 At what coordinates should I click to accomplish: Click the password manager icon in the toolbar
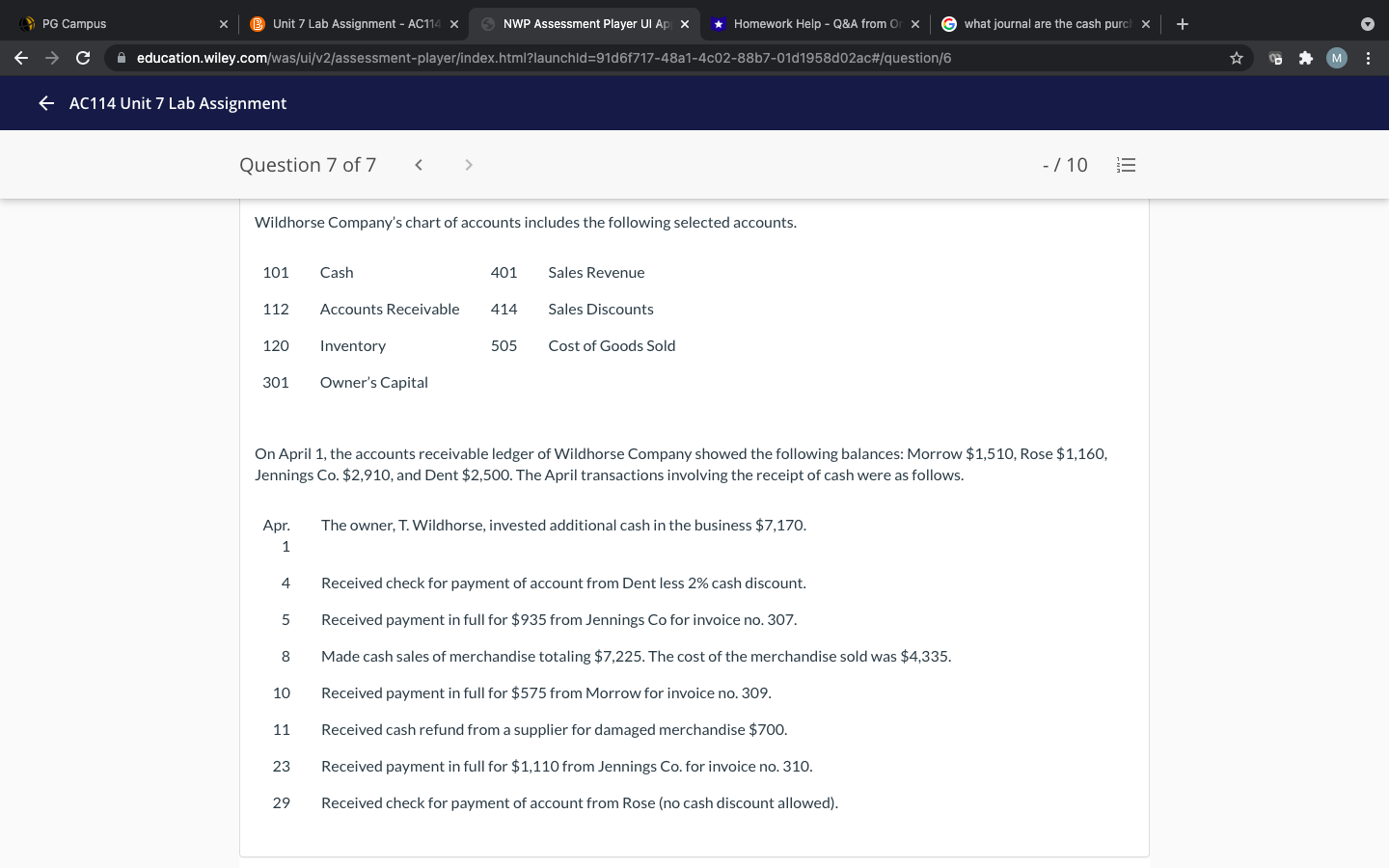1275,58
